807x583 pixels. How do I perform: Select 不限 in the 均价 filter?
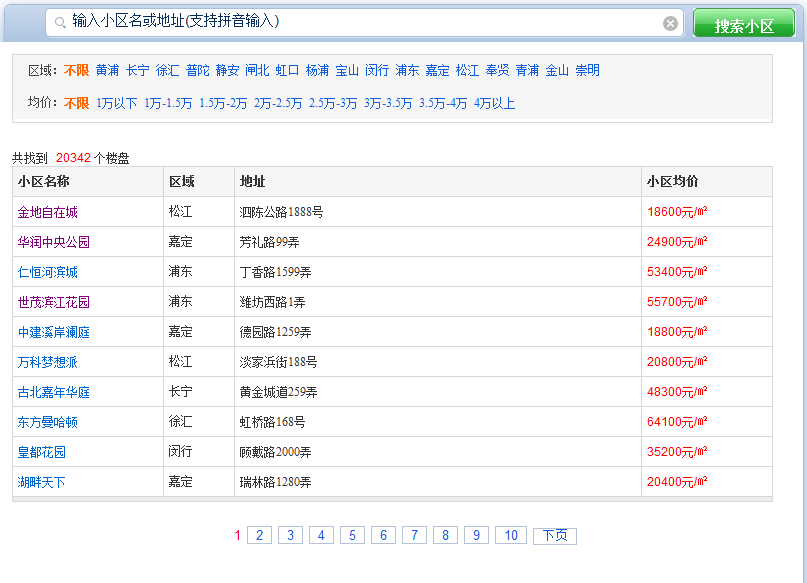(76, 103)
